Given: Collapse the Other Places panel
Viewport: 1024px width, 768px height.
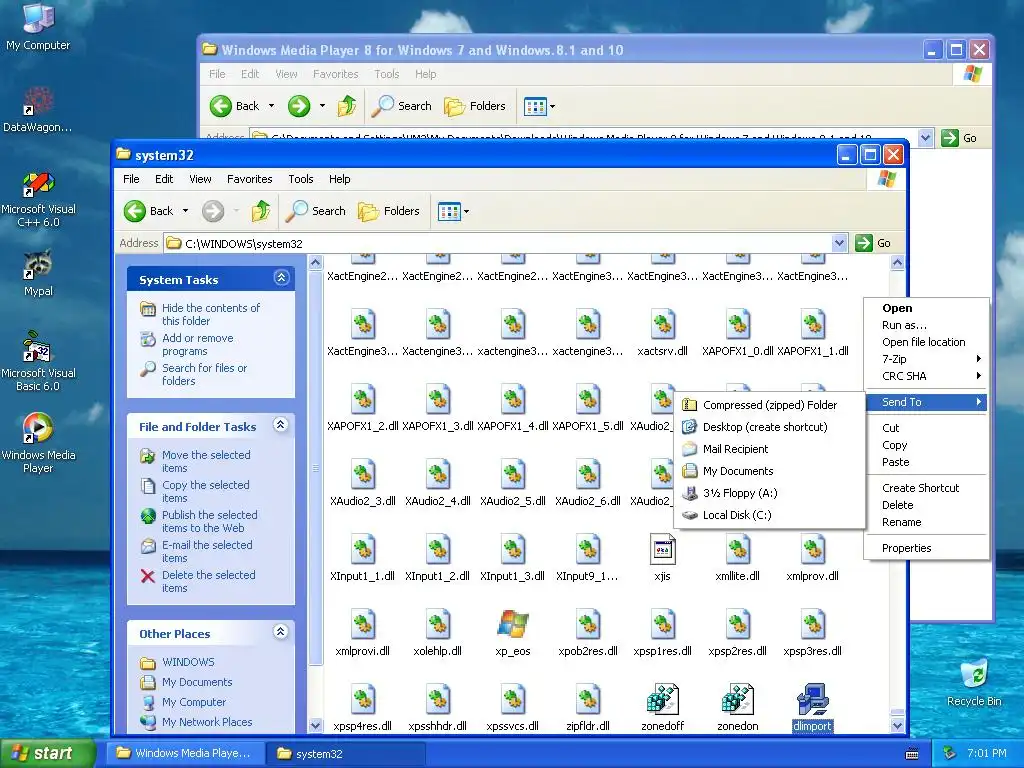Looking at the screenshot, I should pyautogui.click(x=281, y=632).
